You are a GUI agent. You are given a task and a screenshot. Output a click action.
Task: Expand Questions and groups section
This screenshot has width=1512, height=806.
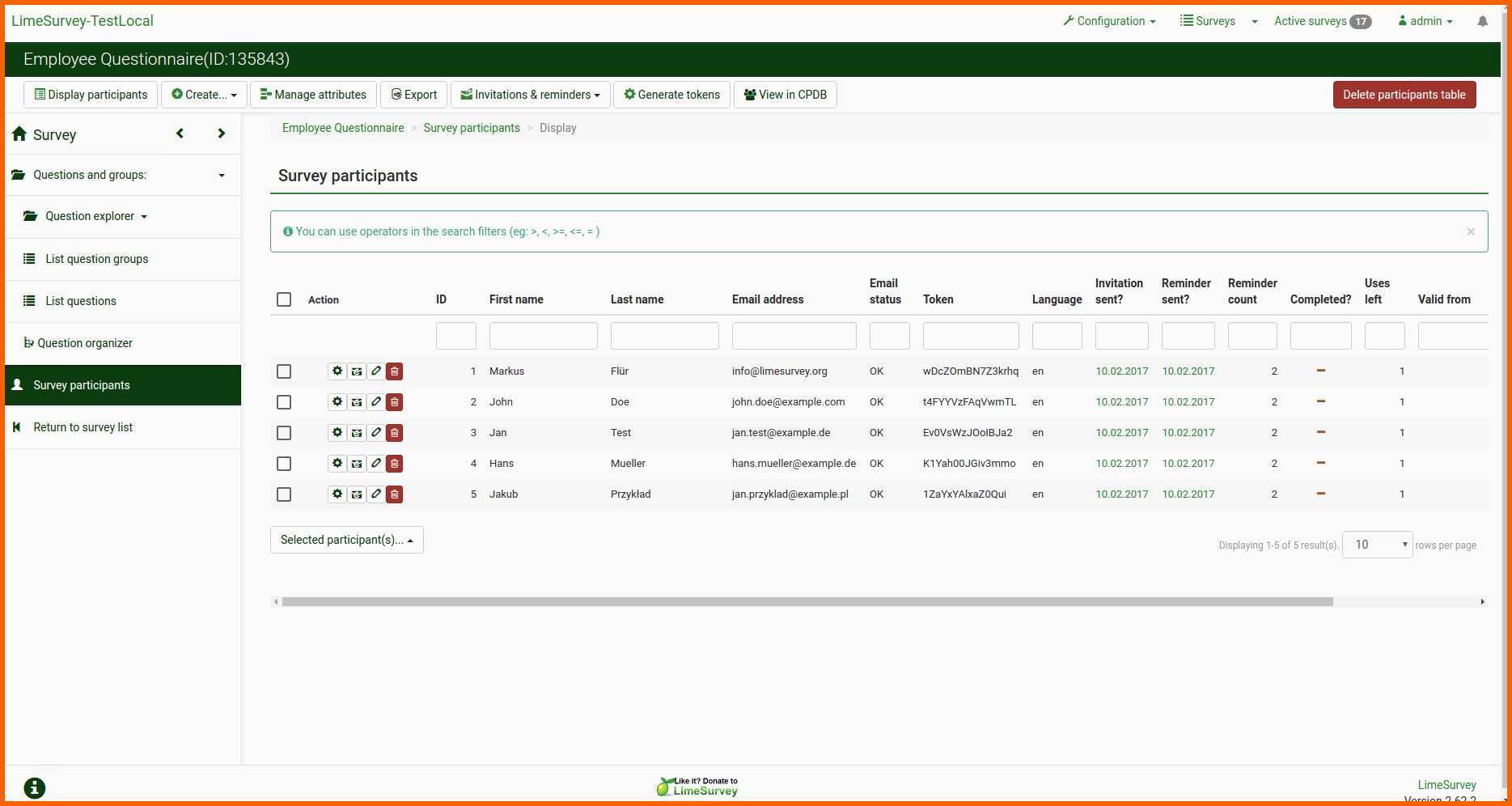[123, 175]
